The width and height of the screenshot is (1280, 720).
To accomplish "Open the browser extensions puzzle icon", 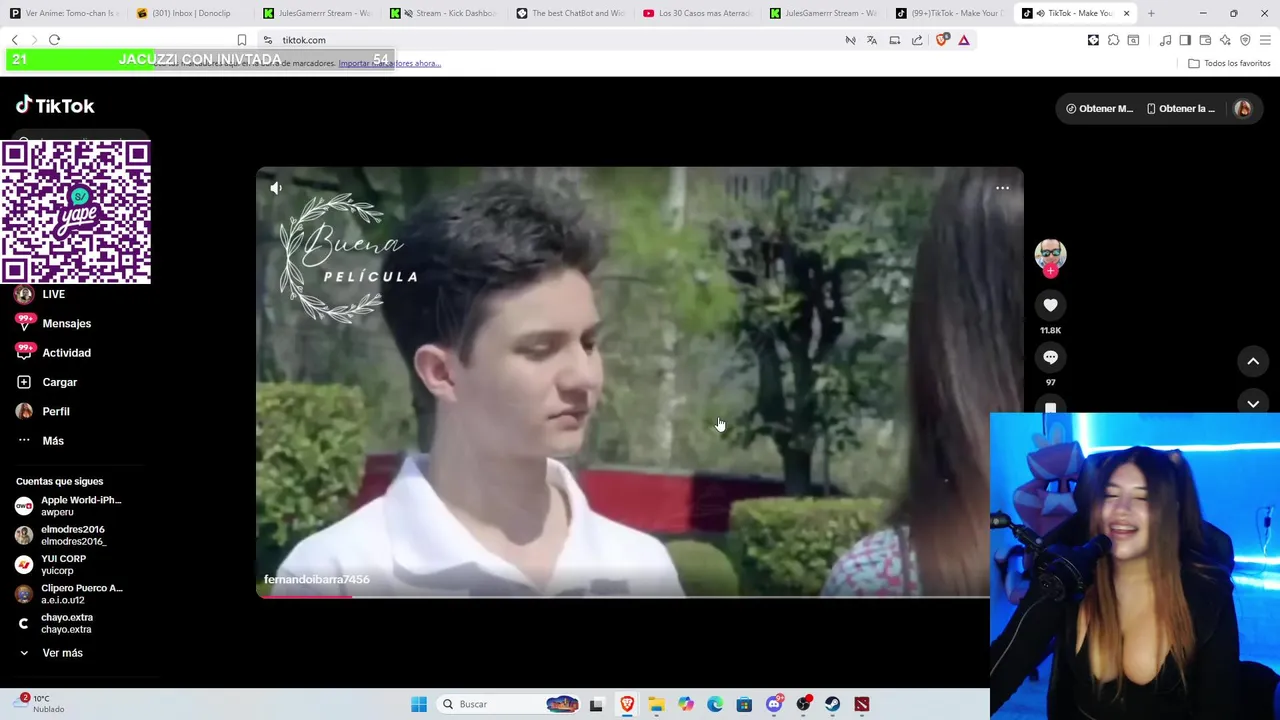I will tap(1113, 40).
